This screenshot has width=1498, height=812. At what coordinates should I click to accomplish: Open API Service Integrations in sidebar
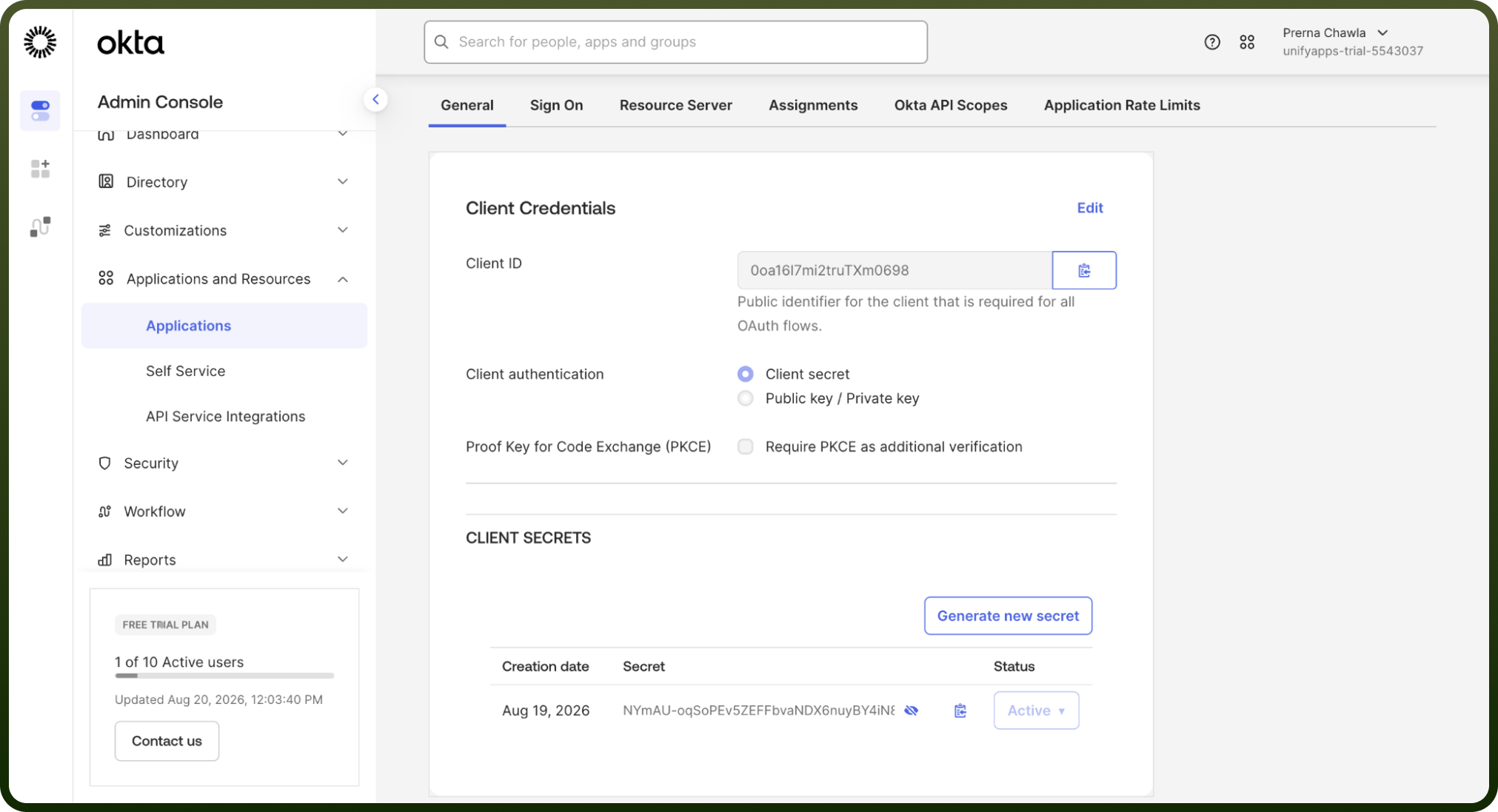(x=225, y=417)
